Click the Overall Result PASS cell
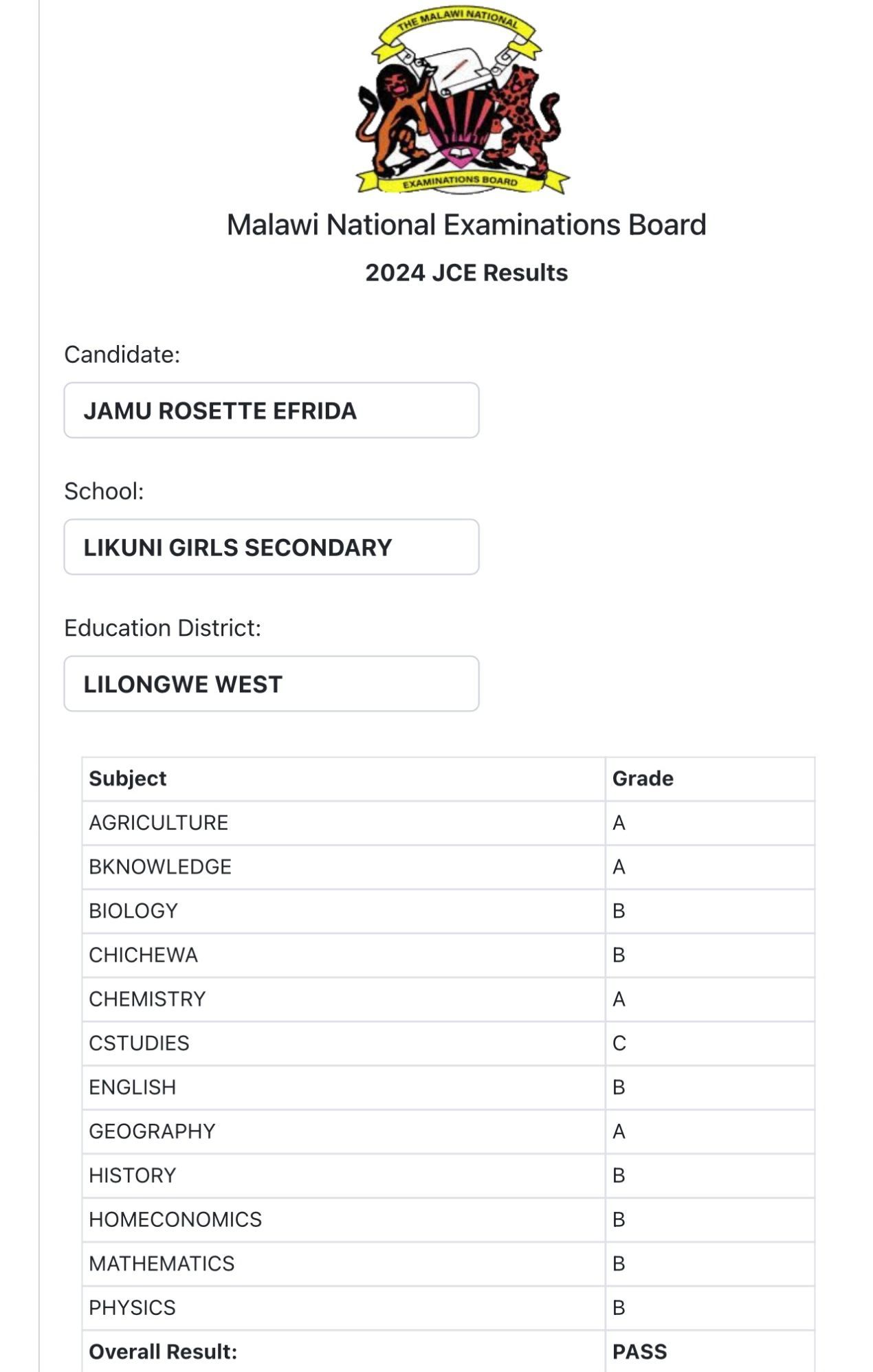873x1372 pixels. 710,1351
